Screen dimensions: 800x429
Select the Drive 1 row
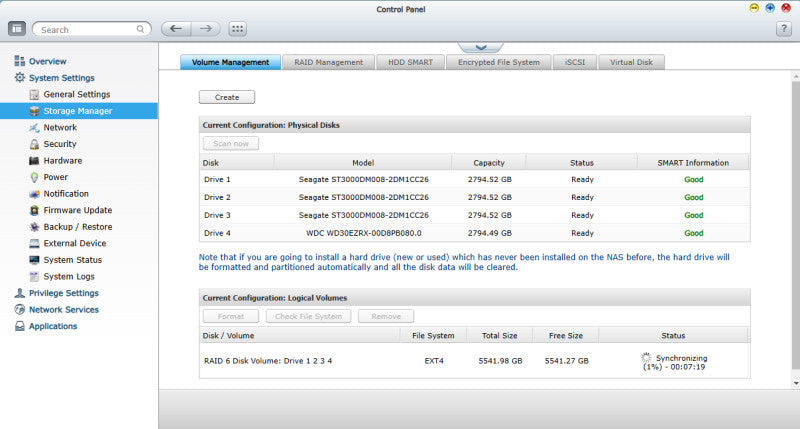[x=474, y=180]
